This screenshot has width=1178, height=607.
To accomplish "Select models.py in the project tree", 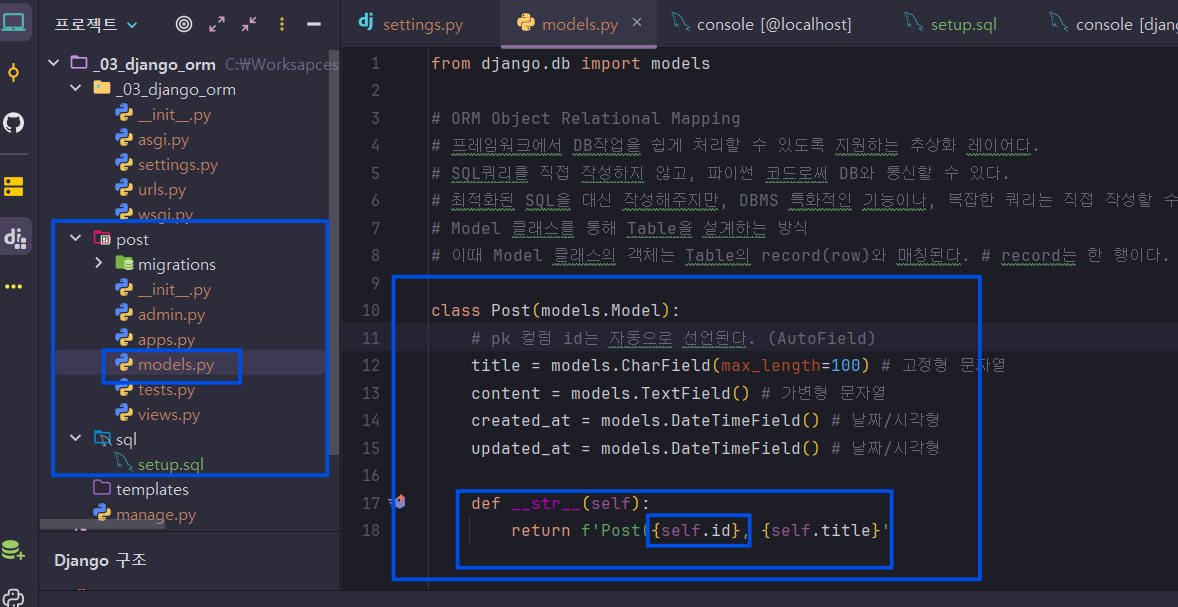I will (x=164, y=364).
